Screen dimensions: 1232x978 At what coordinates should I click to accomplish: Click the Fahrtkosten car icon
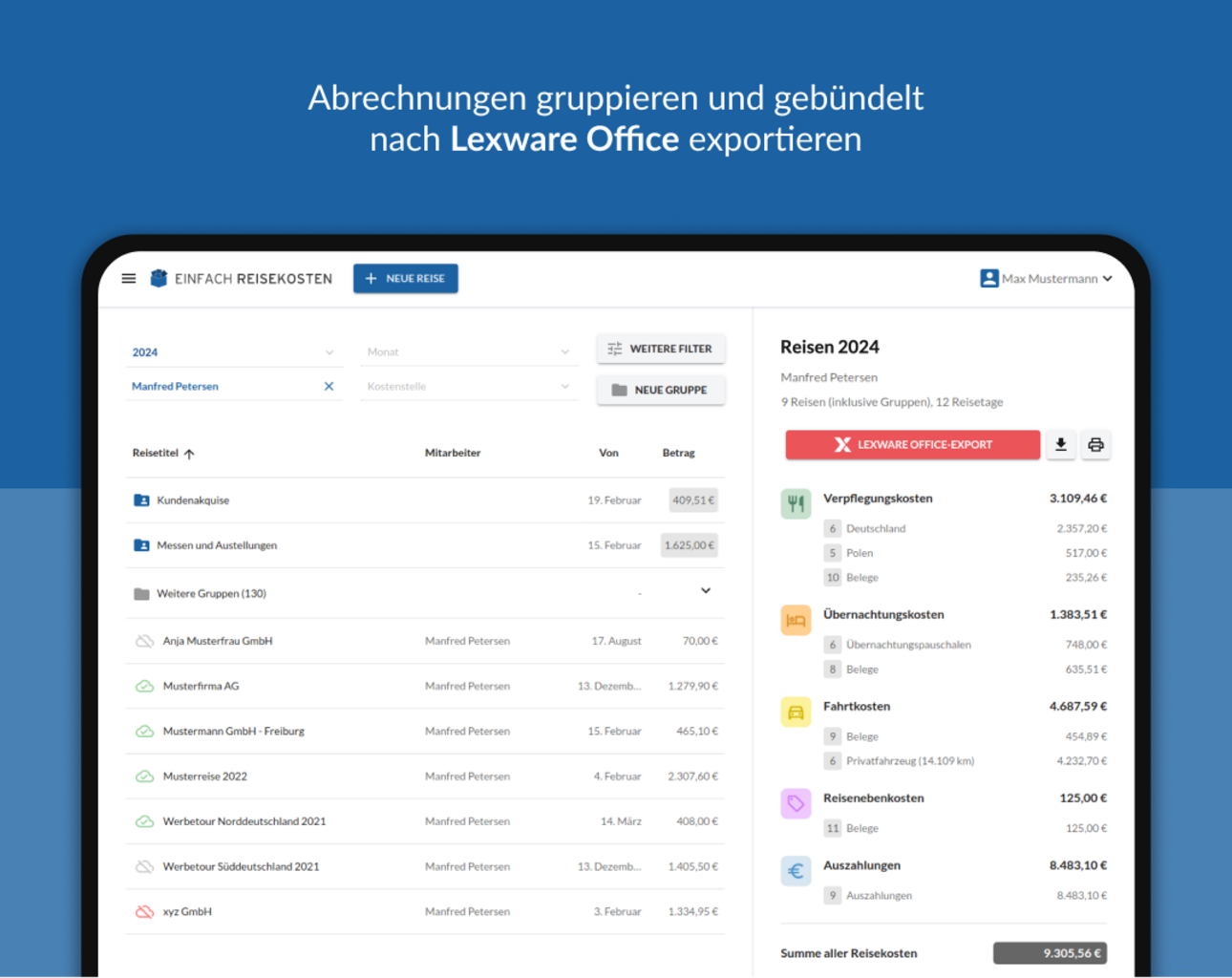(796, 712)
